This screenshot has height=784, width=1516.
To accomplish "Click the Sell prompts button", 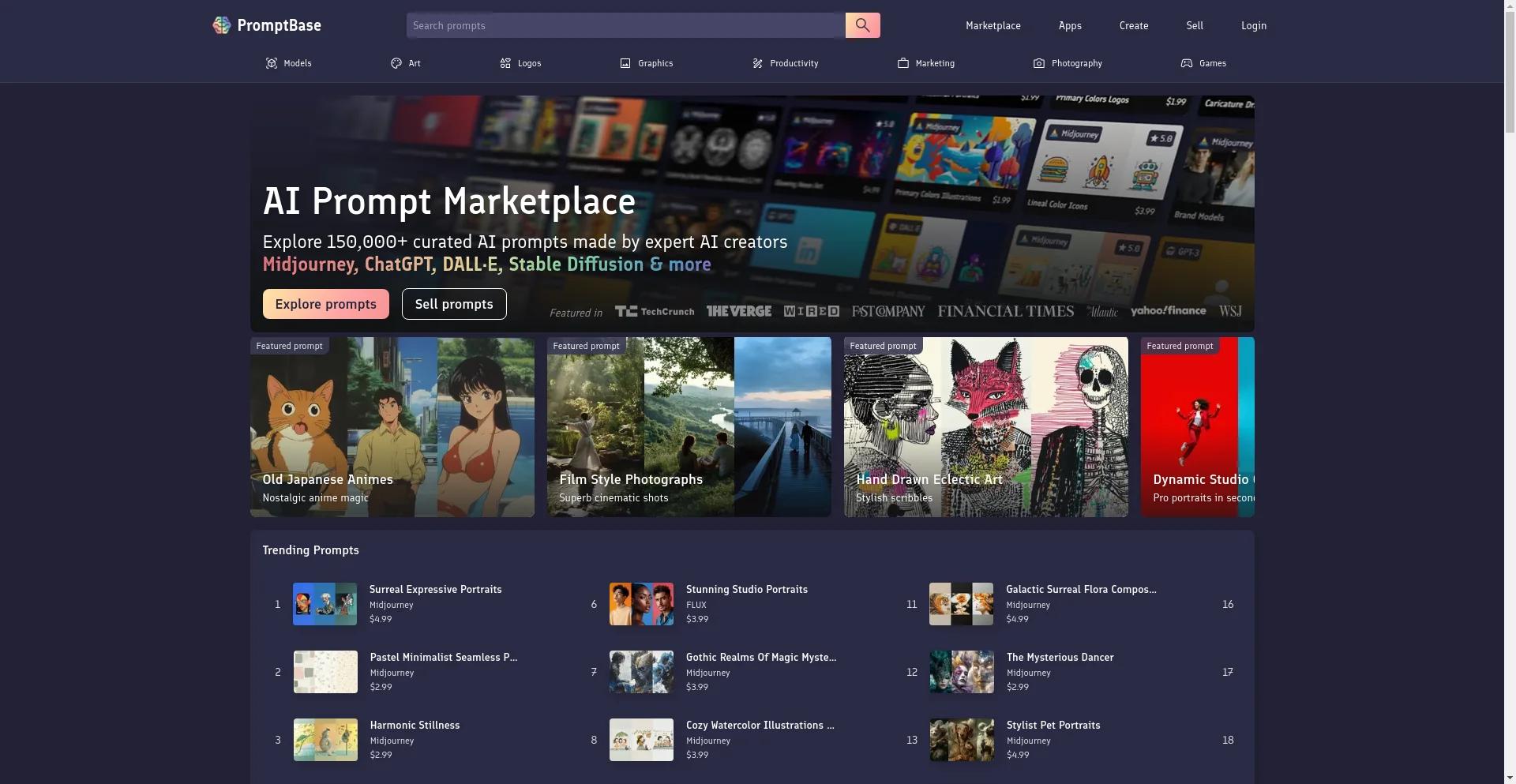I will (454, 304).
